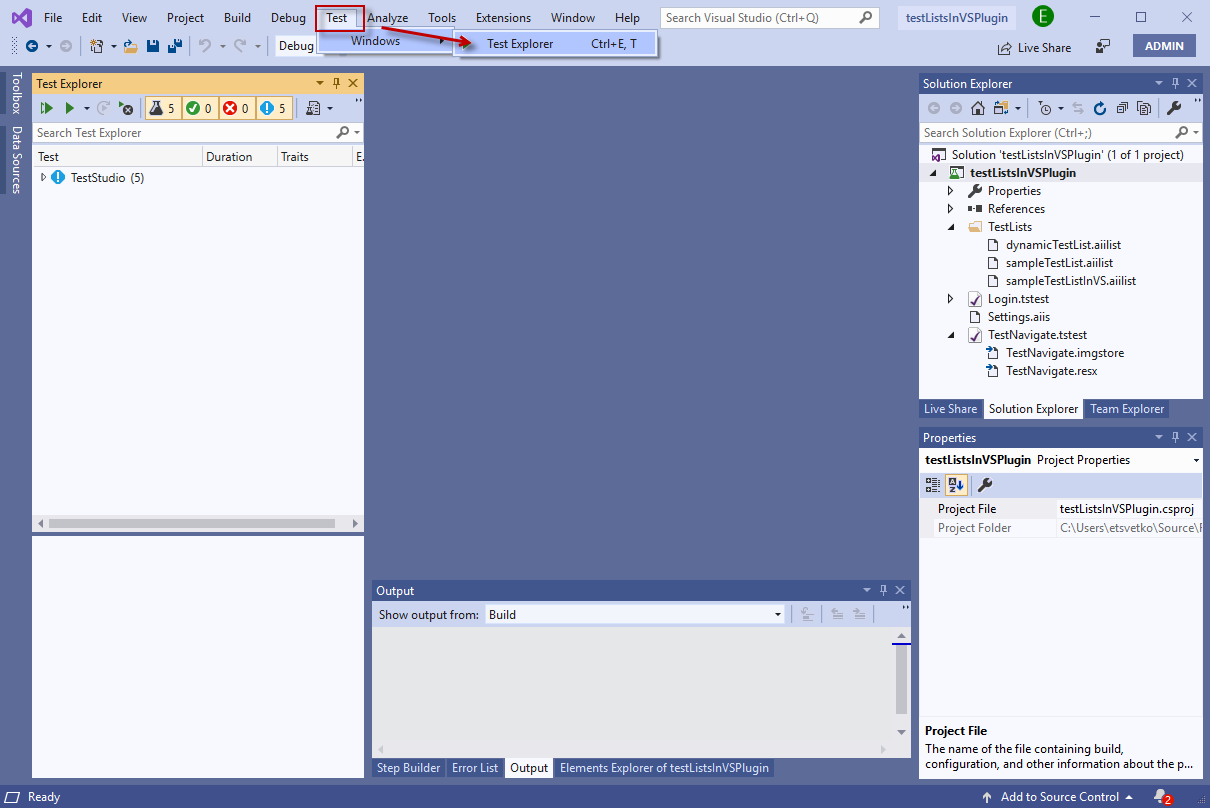Cancel the test run in Test Explorer

point(126,108)
